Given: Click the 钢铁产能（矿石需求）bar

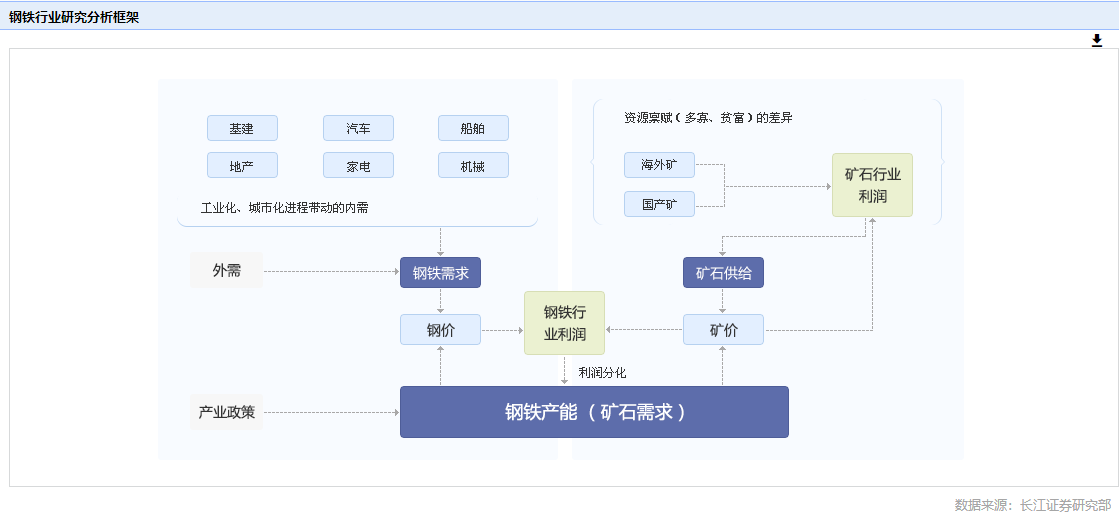Looking at the screenshot, I should pyautogui.click(x=594, y=412).
